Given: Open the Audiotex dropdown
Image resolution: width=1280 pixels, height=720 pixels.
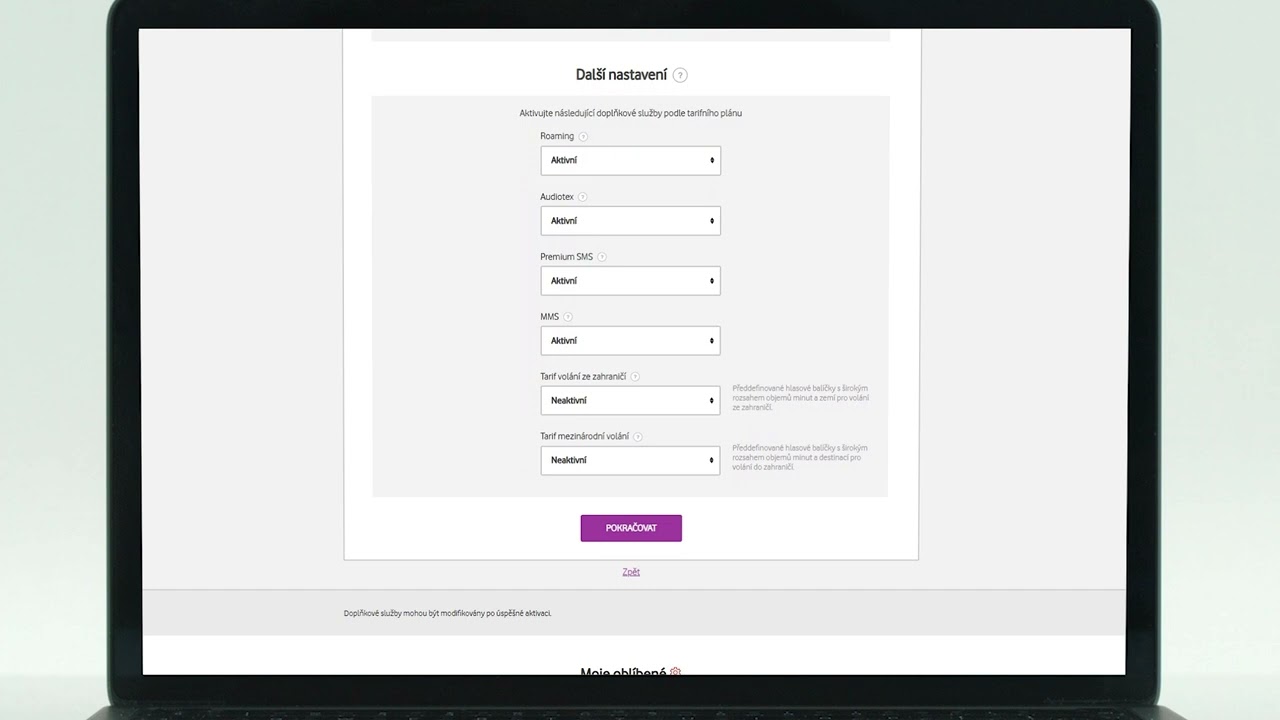Looking at the screenshot, I should [x=630, y=220].
